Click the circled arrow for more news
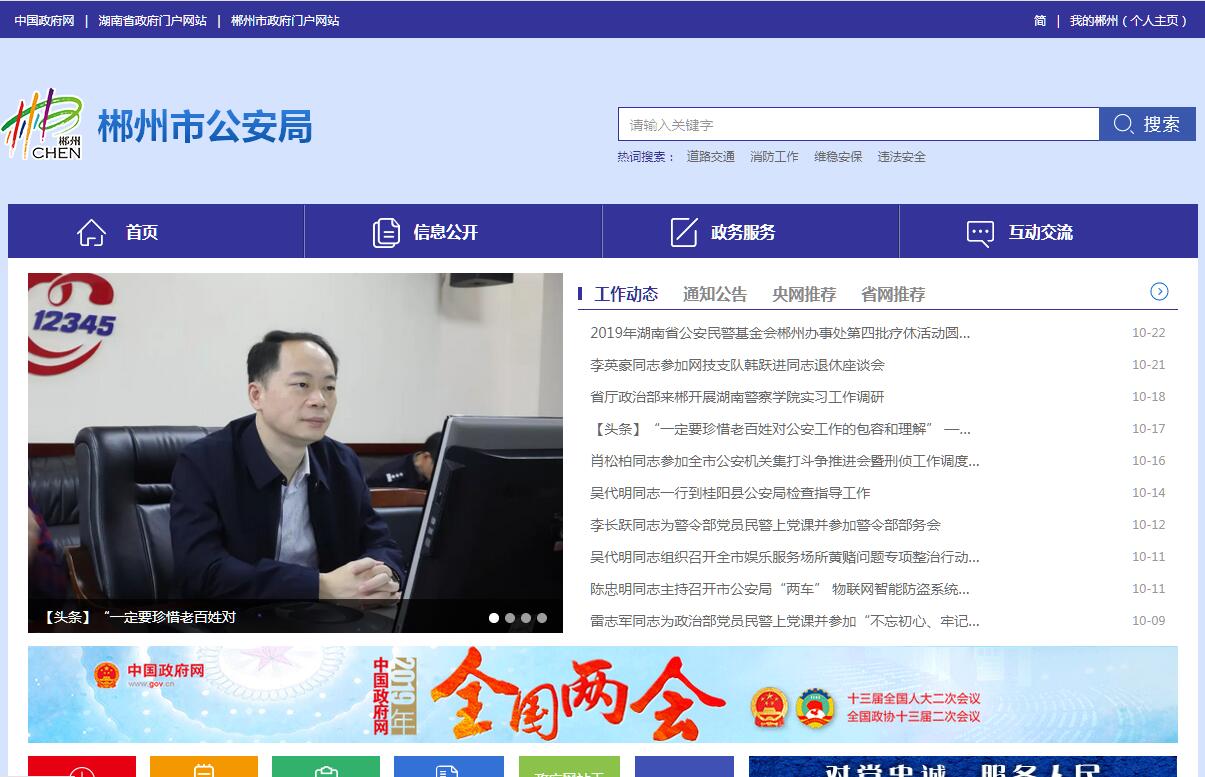1205x777 pixels. tap(1159, 292)
